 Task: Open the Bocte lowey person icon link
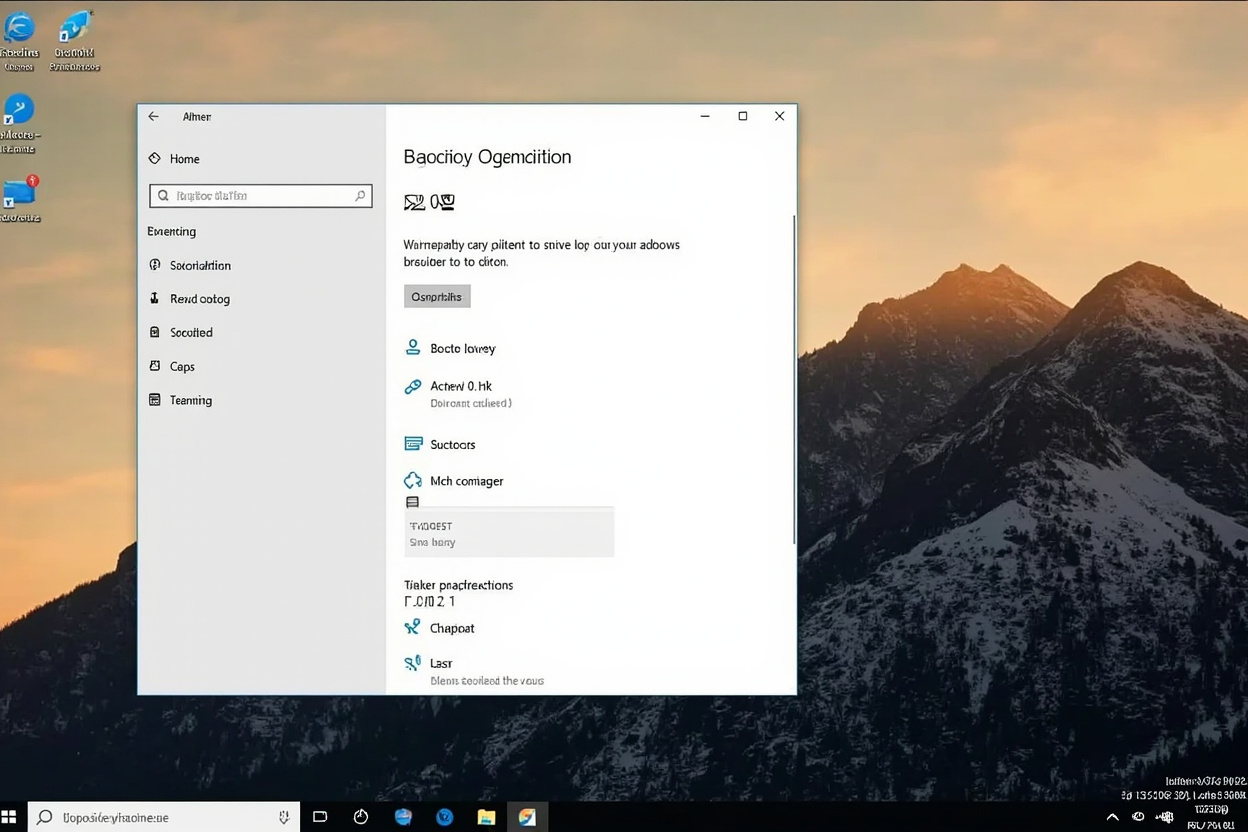pos(412,347)
